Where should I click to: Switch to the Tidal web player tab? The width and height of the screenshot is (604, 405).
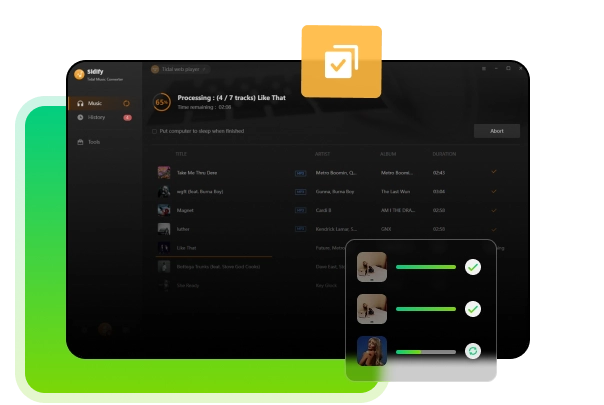coord(179,69)
